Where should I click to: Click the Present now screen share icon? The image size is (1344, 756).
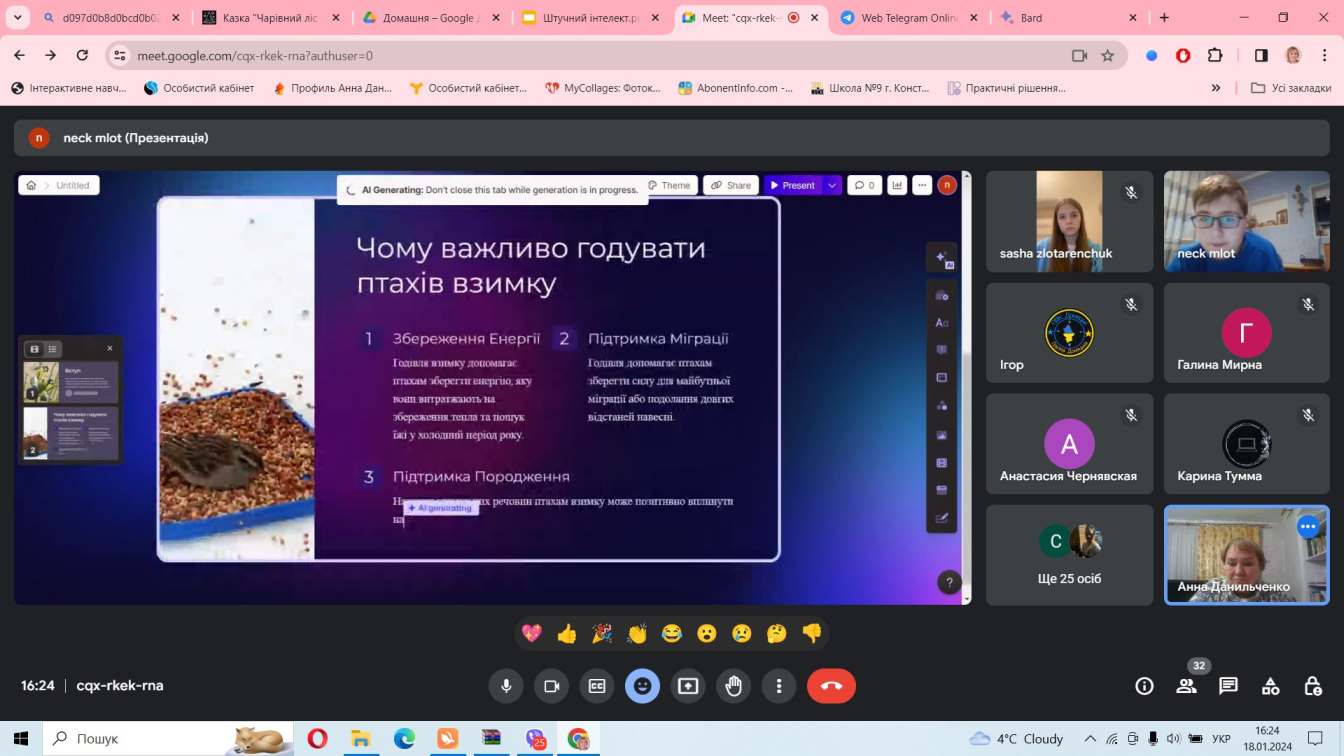(x=688, y=686)
